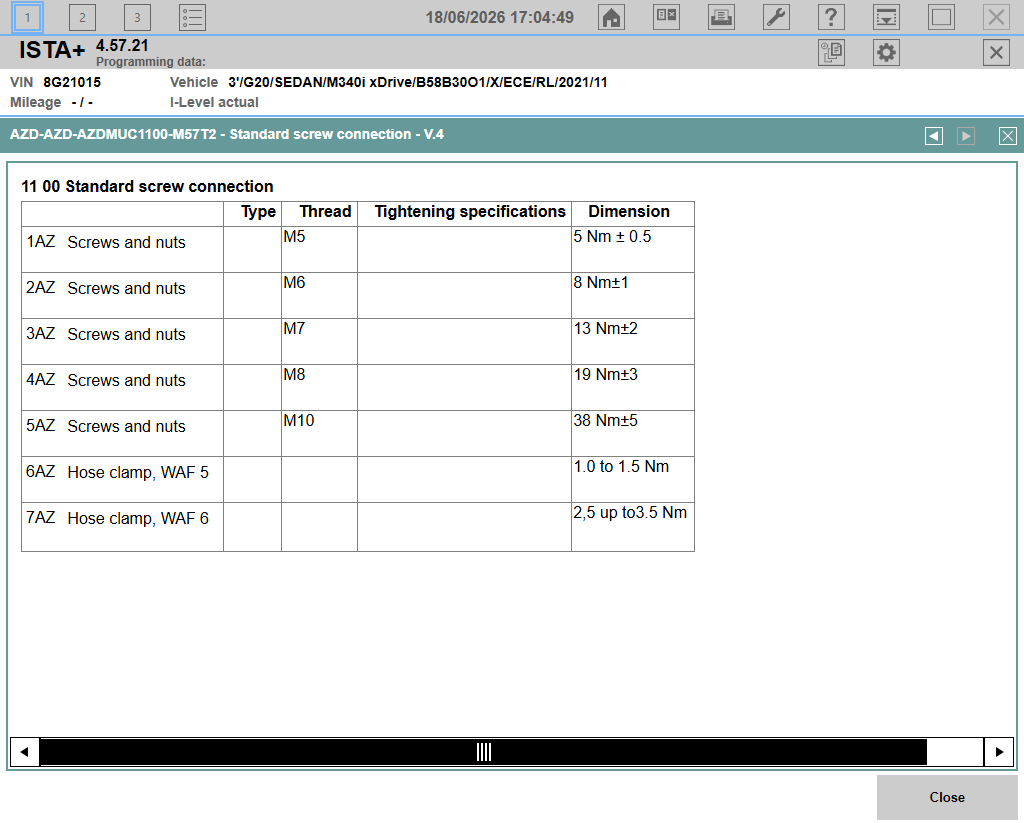Click the 2,5 up to3.5 Nm value
Viewport: 1024px width, 823px height.
630,512
